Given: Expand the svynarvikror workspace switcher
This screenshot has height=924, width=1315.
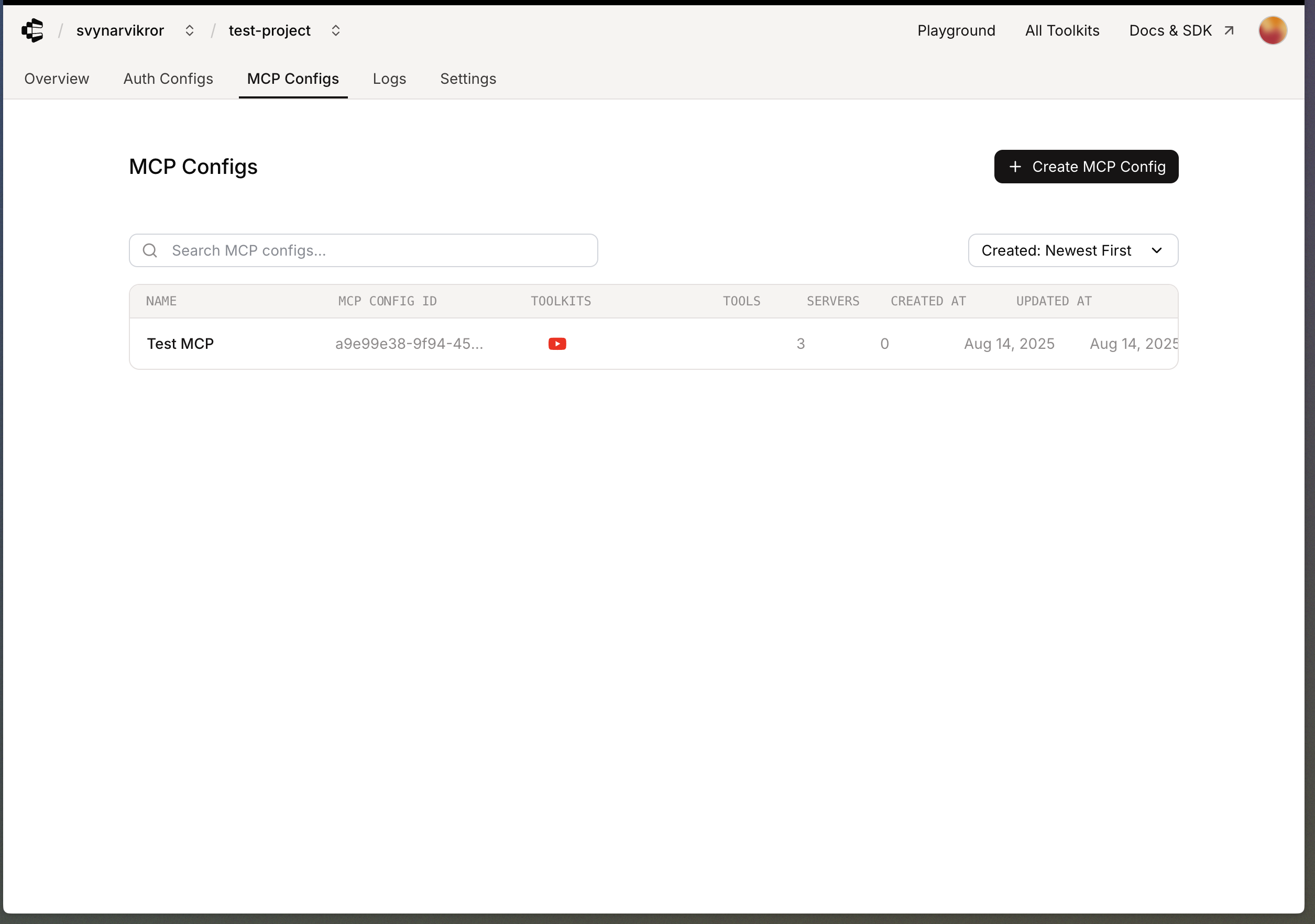Looking at the screenshot, I should [x=190, y=30].
